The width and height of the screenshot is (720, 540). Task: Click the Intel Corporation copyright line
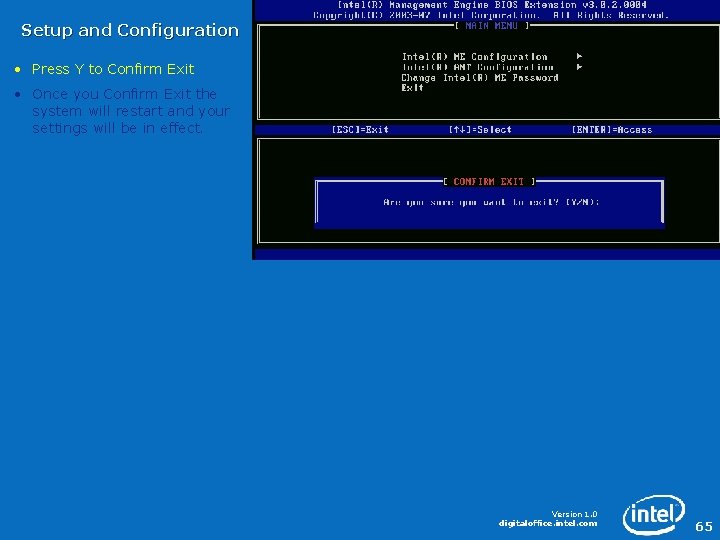[x=491, y=16]
